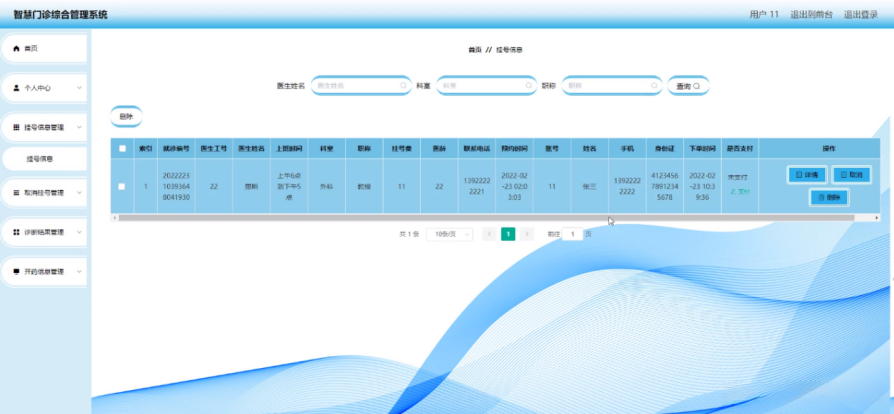
Task: Click the list icon beside 取消挂号管理
Action: click(x=17, y=193)
